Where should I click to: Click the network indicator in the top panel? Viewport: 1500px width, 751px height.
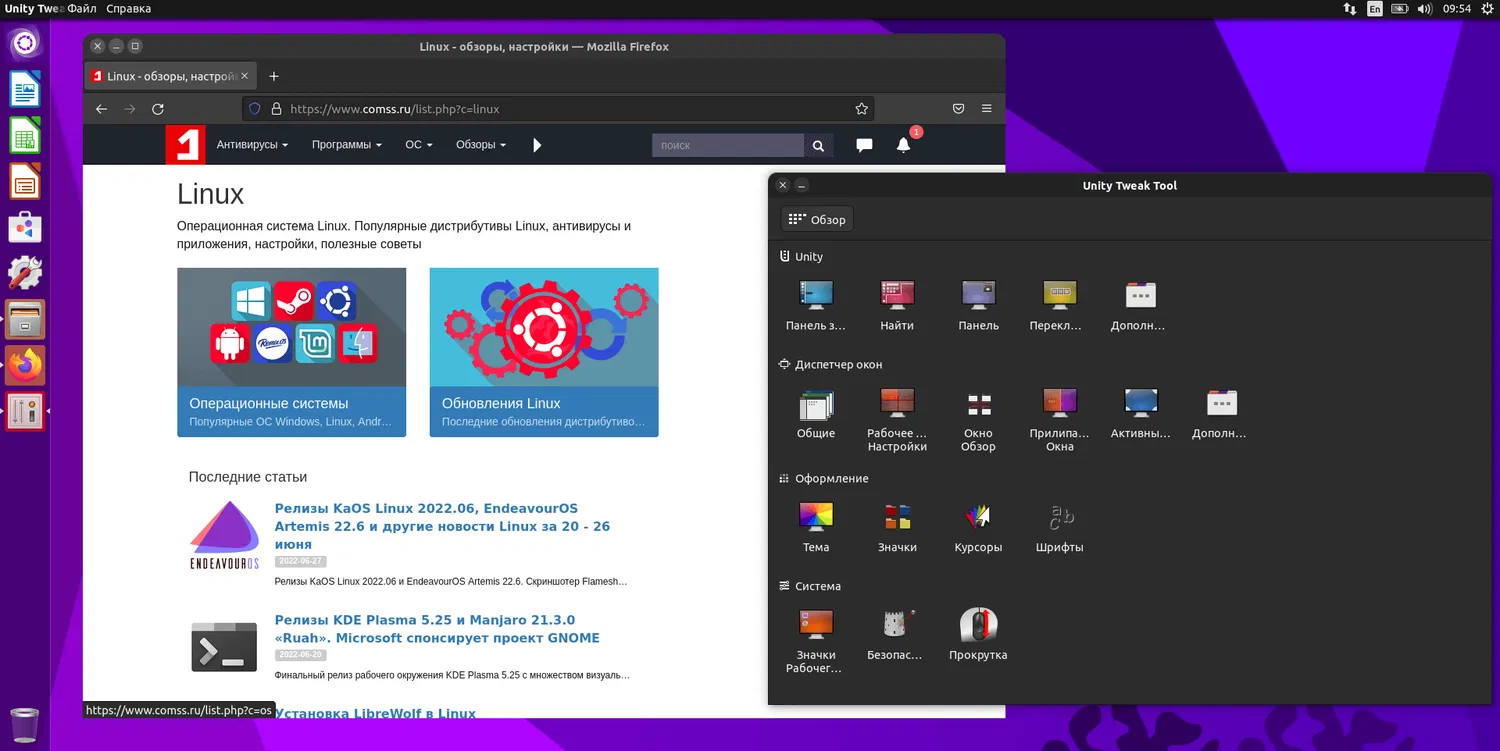(1350, 9)
